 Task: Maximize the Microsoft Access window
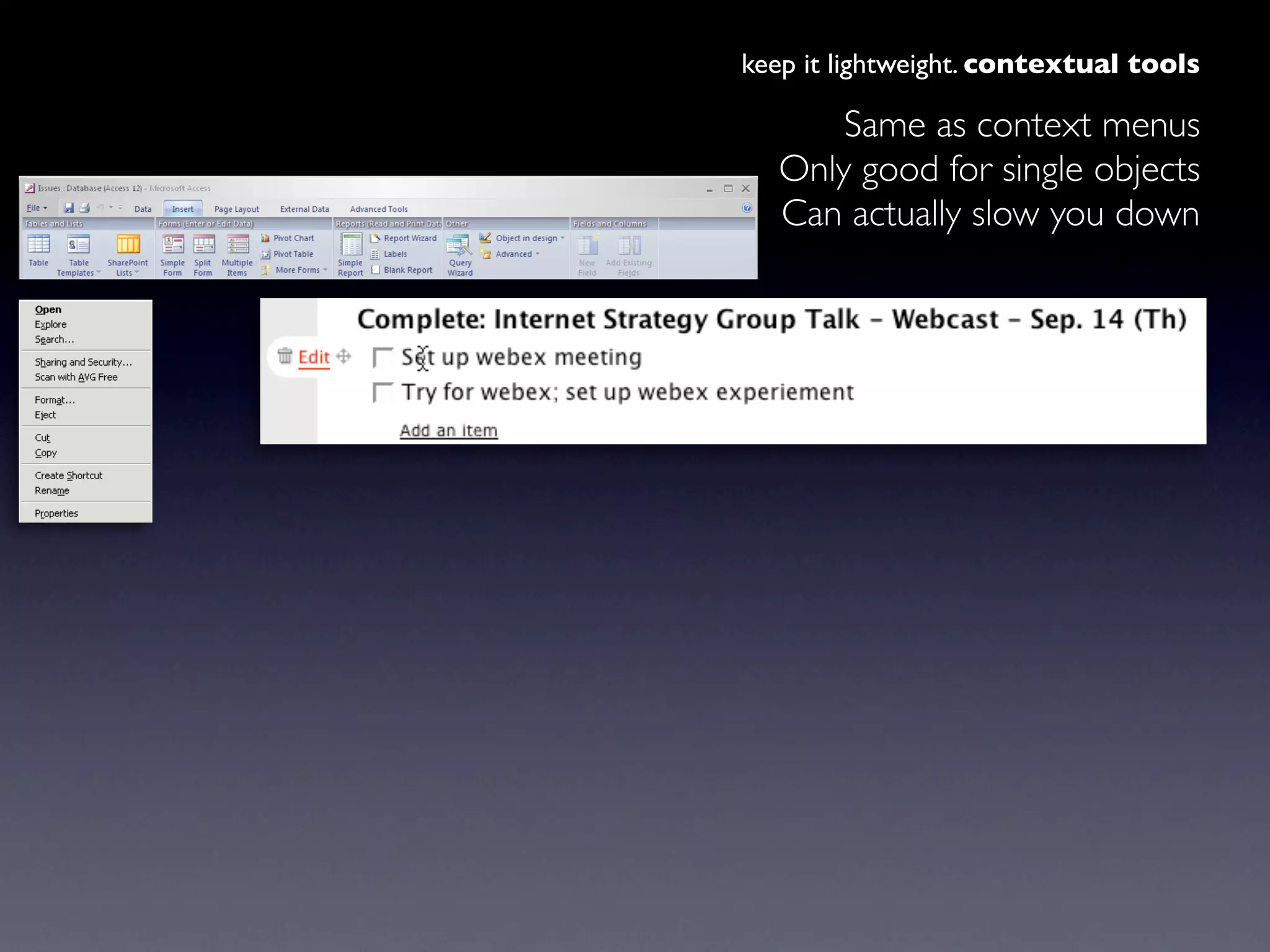[728, 188]
